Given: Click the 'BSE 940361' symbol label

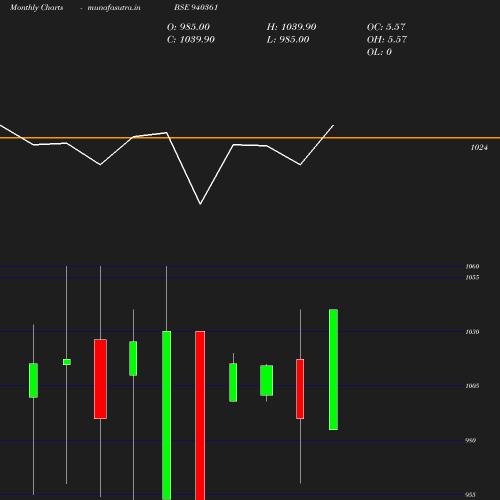Looking at the screenshot, I should click(196, 7).
